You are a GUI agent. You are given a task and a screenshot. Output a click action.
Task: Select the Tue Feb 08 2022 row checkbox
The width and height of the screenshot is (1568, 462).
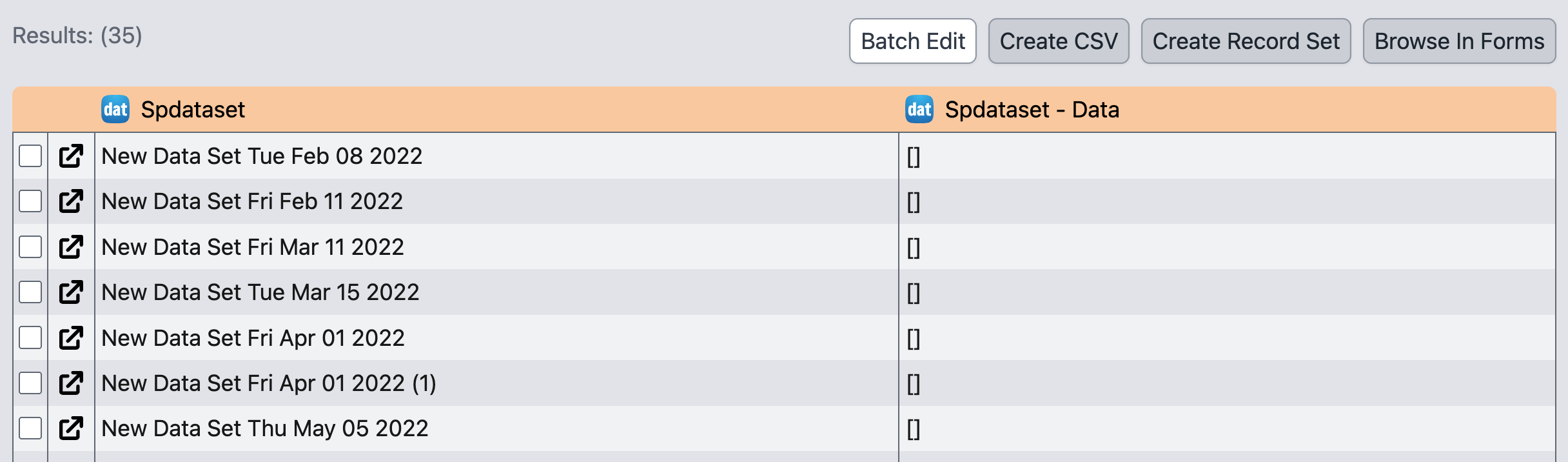point(30,156)
